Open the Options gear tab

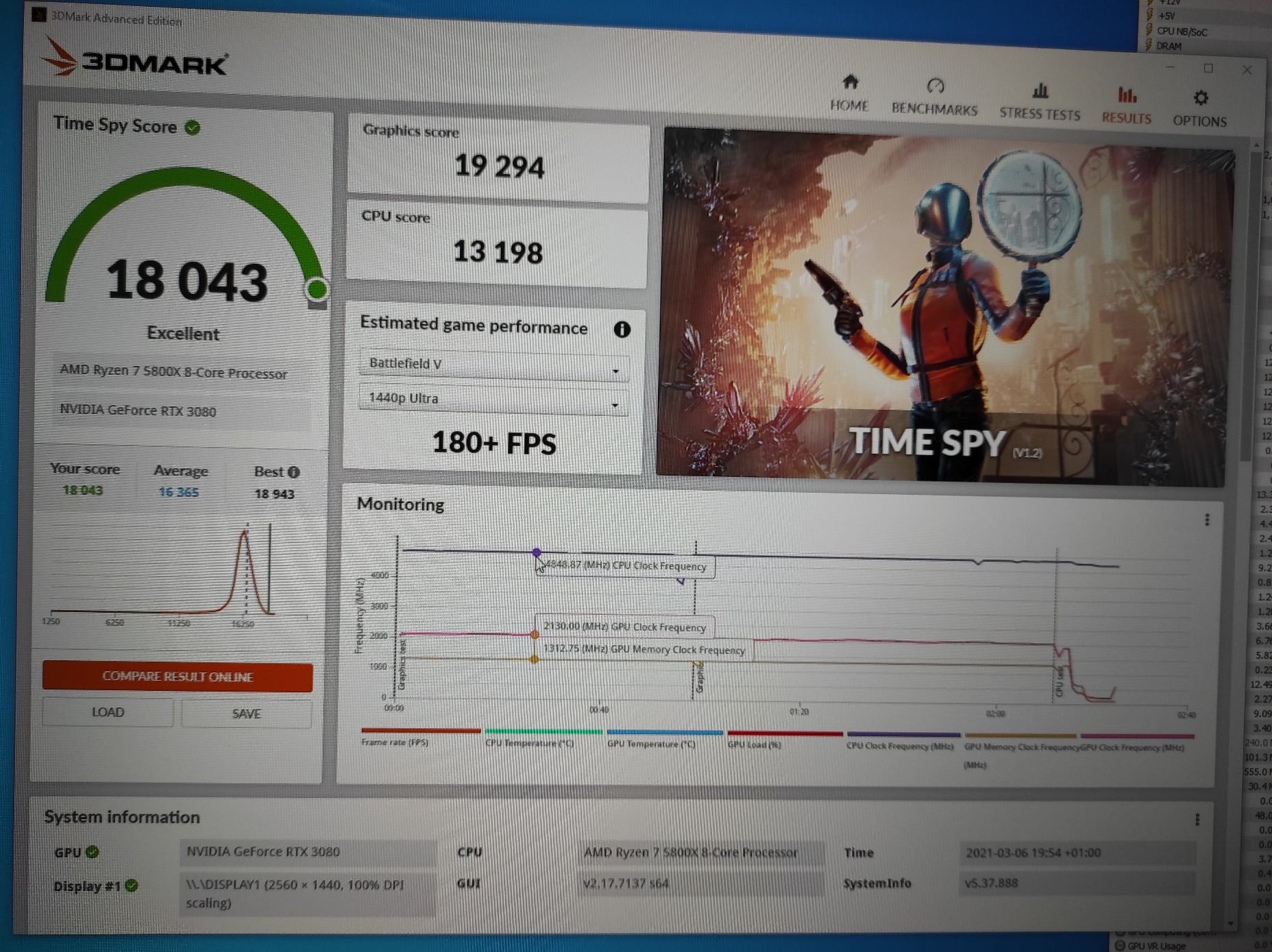pos(1200,109)
